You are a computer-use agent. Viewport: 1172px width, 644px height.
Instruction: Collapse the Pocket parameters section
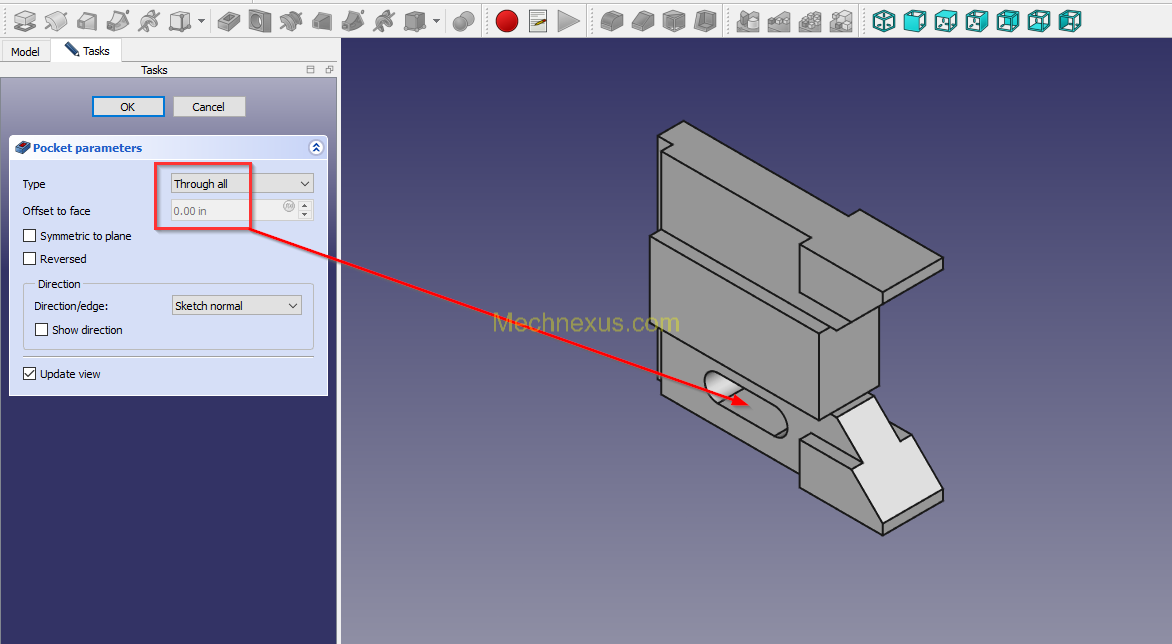tap(316, 147)
